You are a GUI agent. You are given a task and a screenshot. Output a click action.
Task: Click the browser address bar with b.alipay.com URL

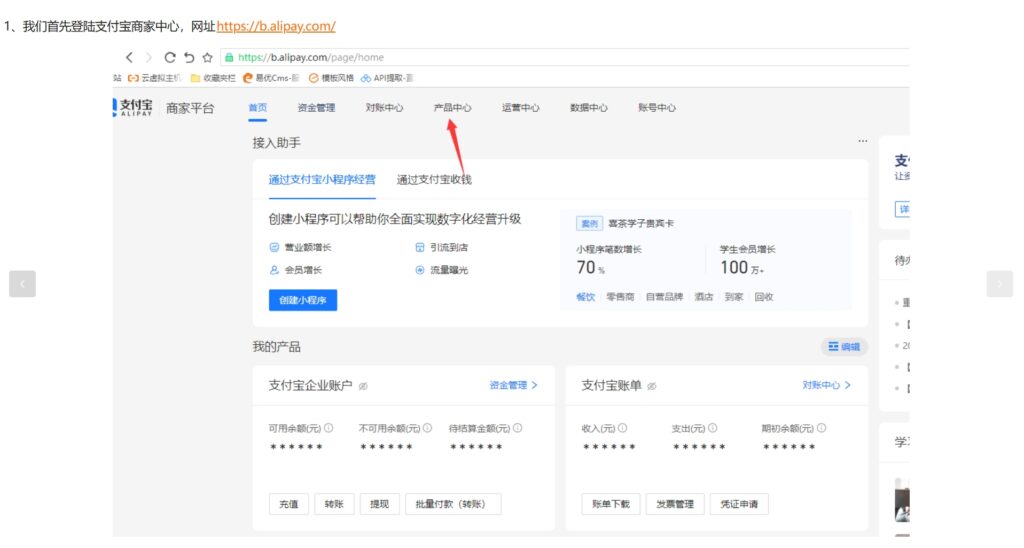[x=565, y=57]
